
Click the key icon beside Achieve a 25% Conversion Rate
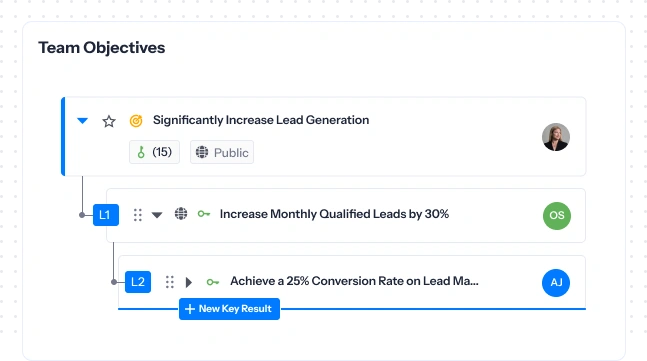pos(213,282)
